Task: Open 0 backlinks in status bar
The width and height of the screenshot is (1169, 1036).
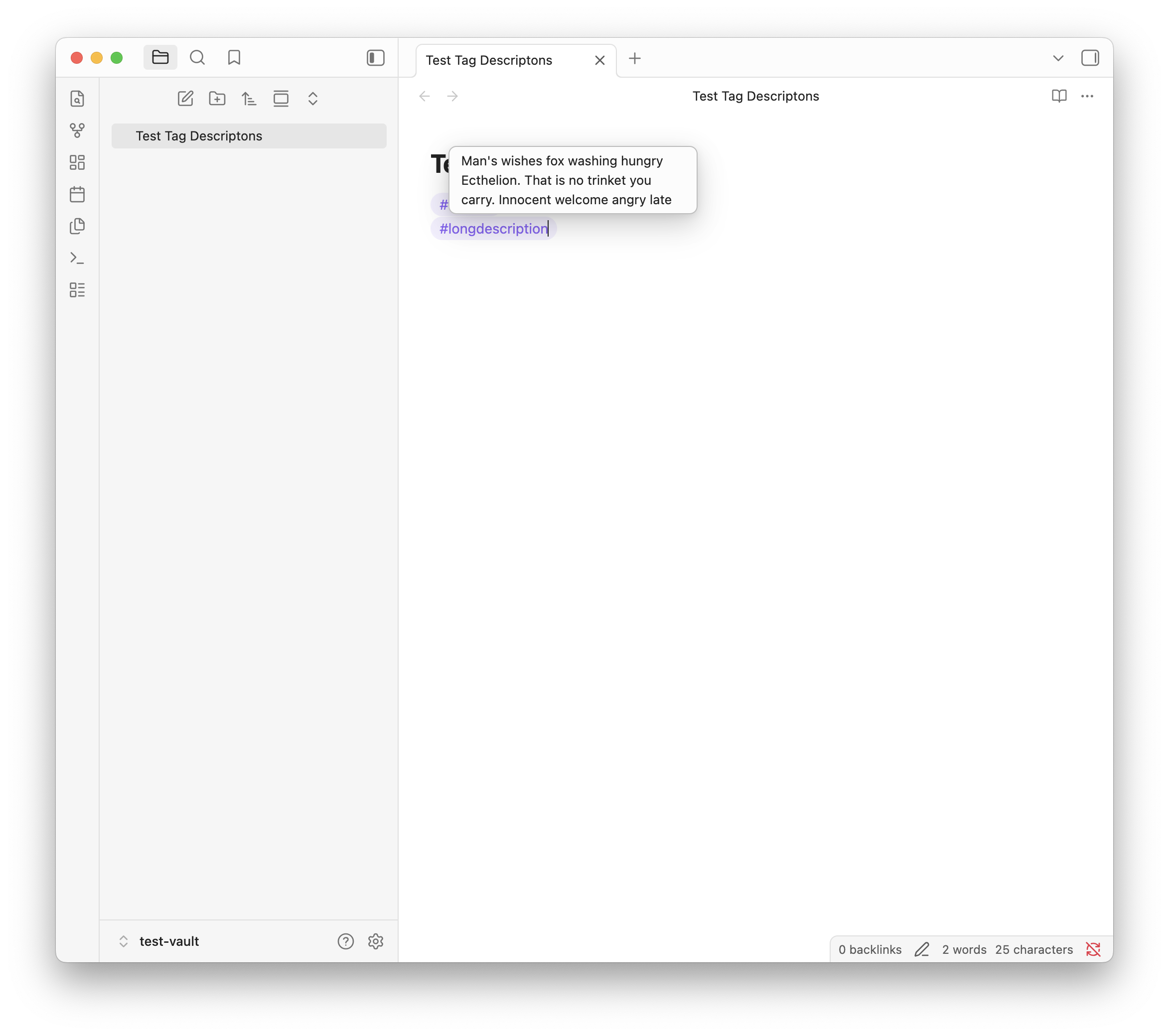Action: click(x=870, y=950)
